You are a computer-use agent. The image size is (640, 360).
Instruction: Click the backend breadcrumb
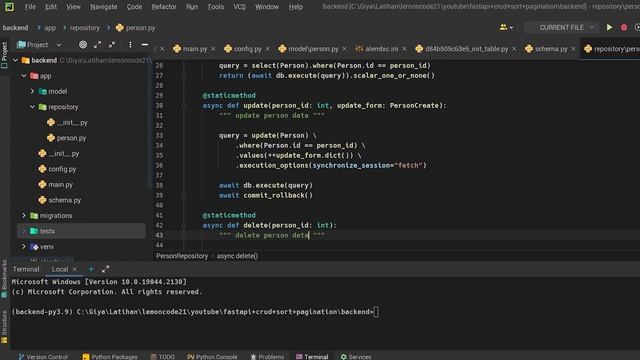pyautogui.click(x=16, y=28)
